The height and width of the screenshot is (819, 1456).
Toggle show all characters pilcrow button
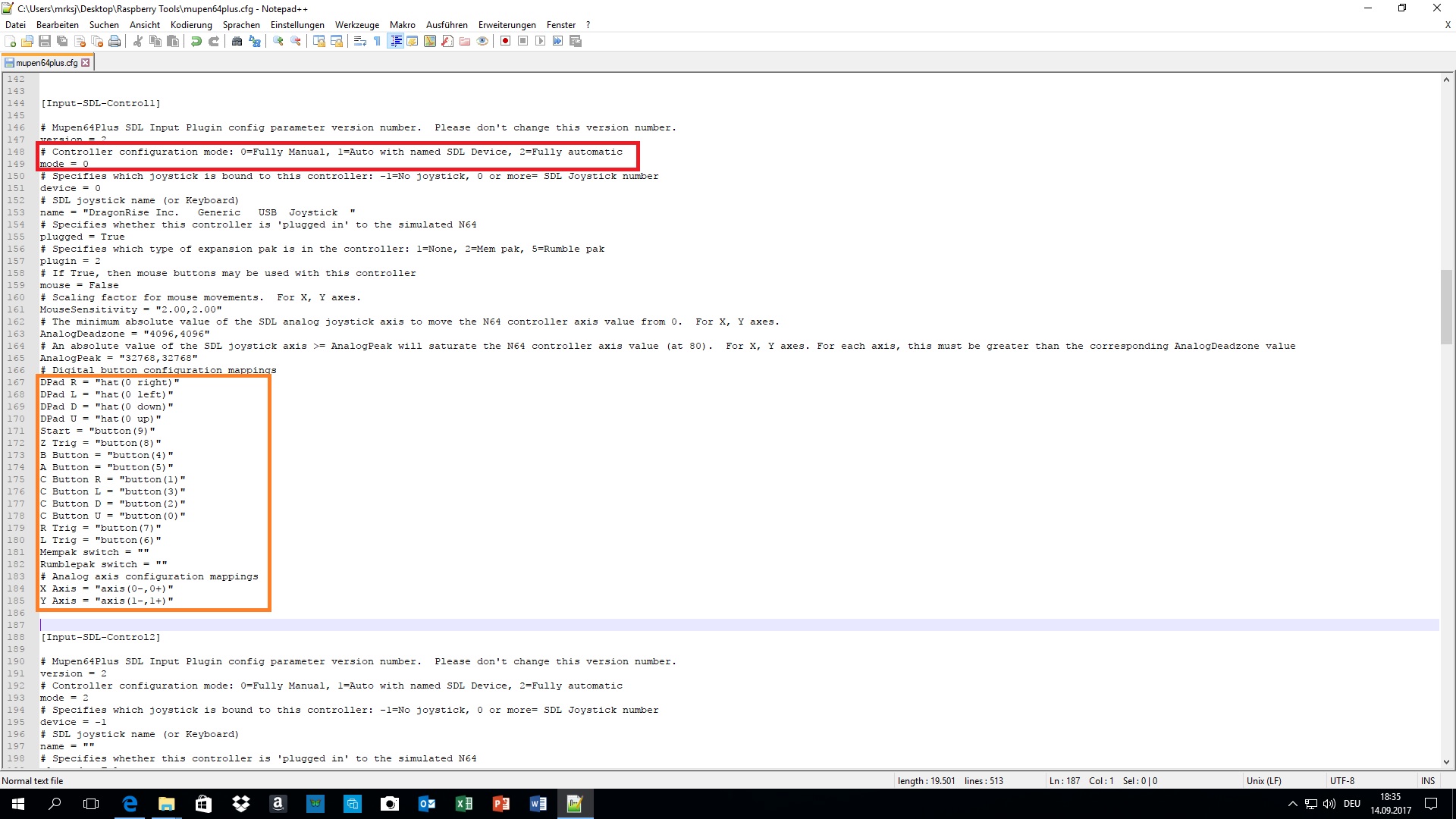click(378, 41)
